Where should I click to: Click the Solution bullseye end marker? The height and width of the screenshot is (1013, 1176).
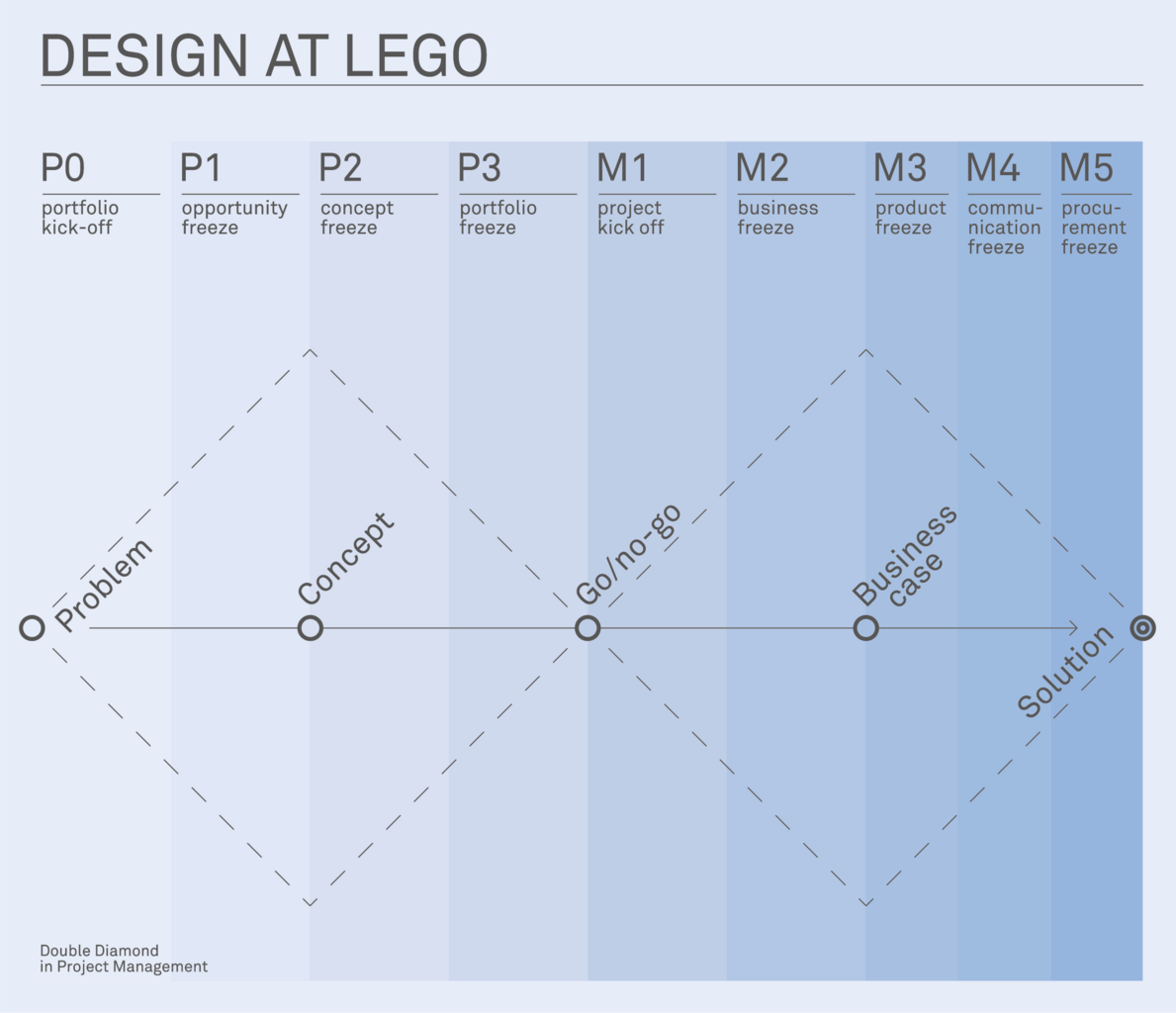tap(1142, 628)
